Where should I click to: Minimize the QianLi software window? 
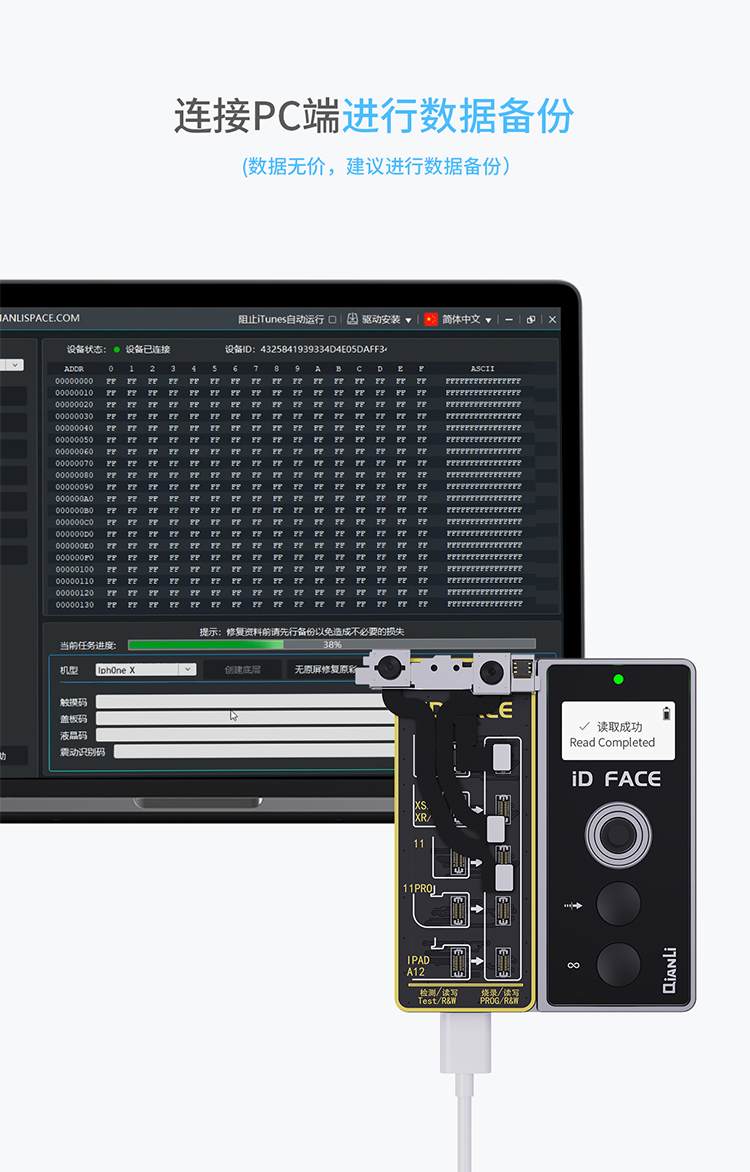510,319
